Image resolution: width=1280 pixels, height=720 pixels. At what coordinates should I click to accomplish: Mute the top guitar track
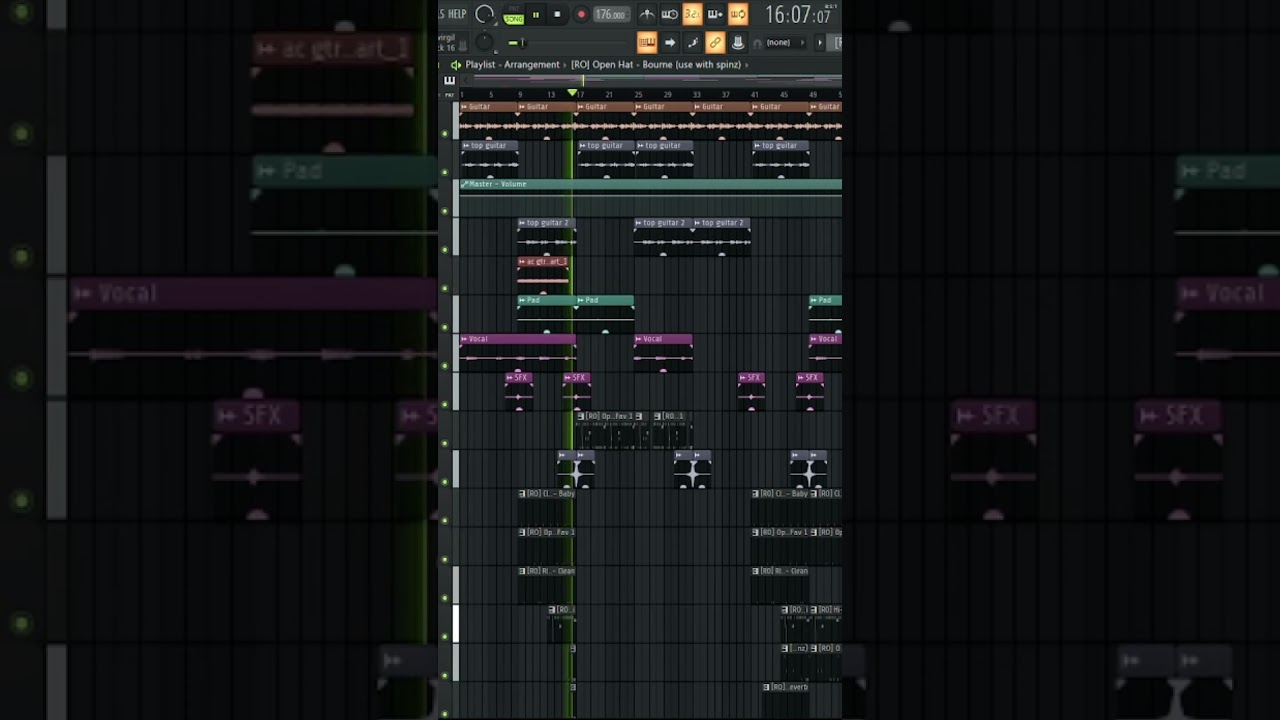(x=445, y=172)
